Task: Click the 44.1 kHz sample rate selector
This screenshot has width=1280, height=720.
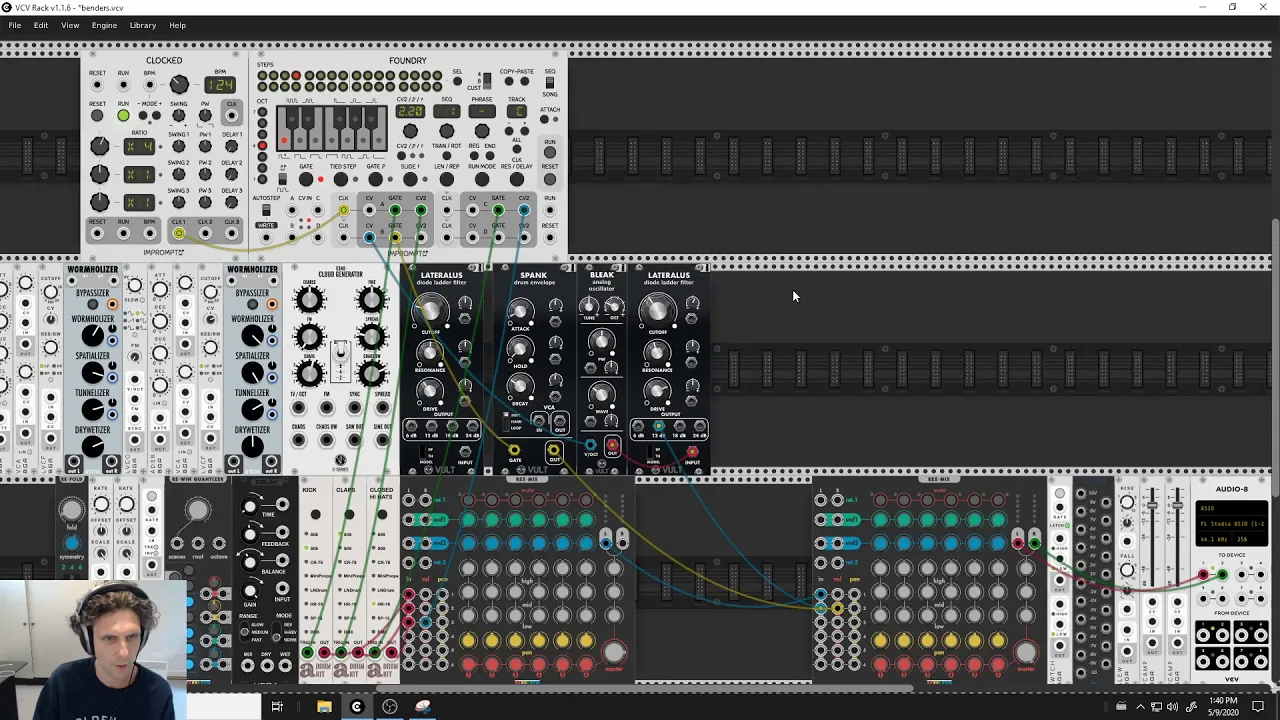Action: (1214, 539)
